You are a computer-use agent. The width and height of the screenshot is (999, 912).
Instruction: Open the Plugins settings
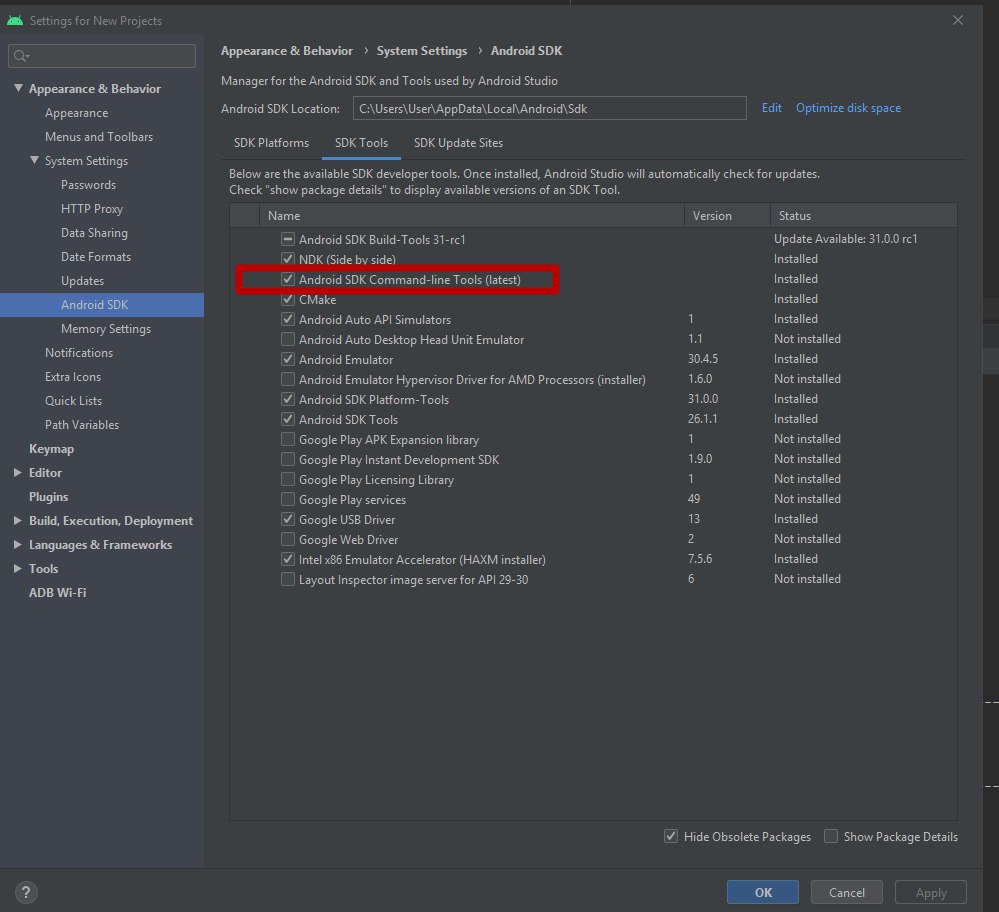pyautogui.click(x=48, y=496)
